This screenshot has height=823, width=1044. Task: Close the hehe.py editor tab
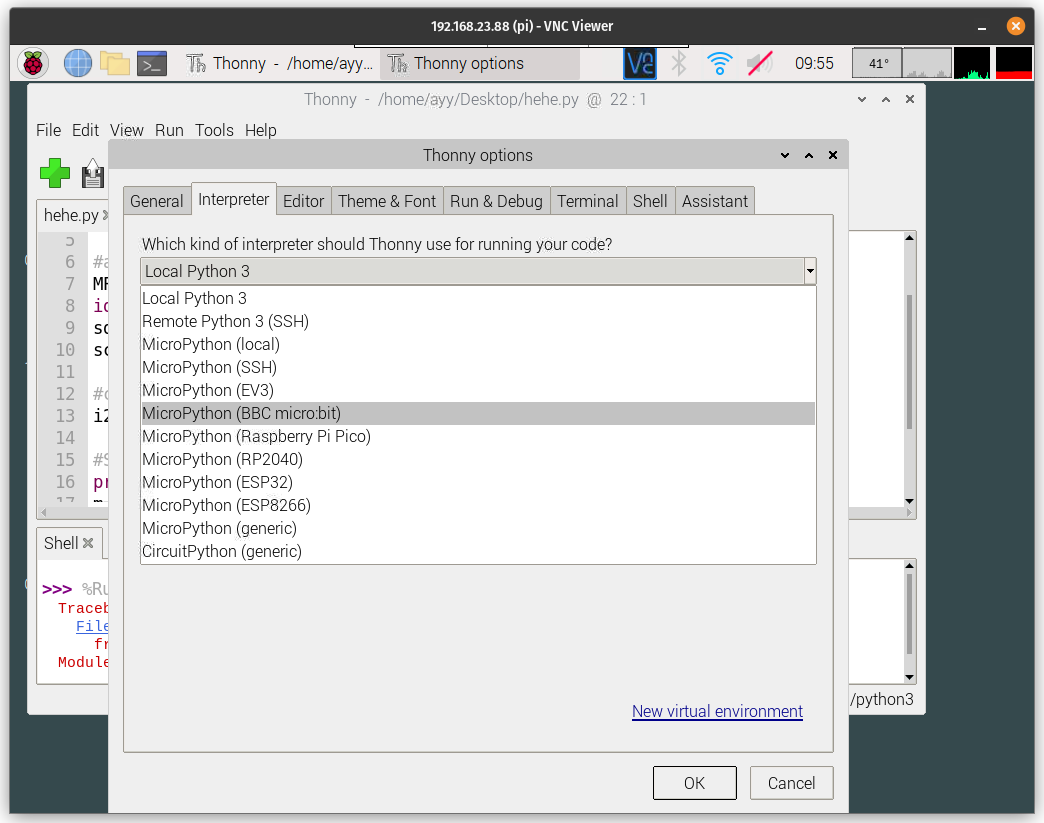tap(105, 215)
